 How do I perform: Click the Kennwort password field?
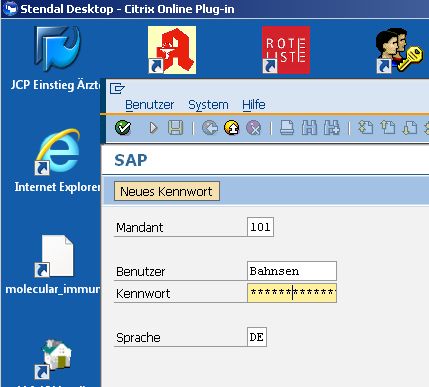292,293
